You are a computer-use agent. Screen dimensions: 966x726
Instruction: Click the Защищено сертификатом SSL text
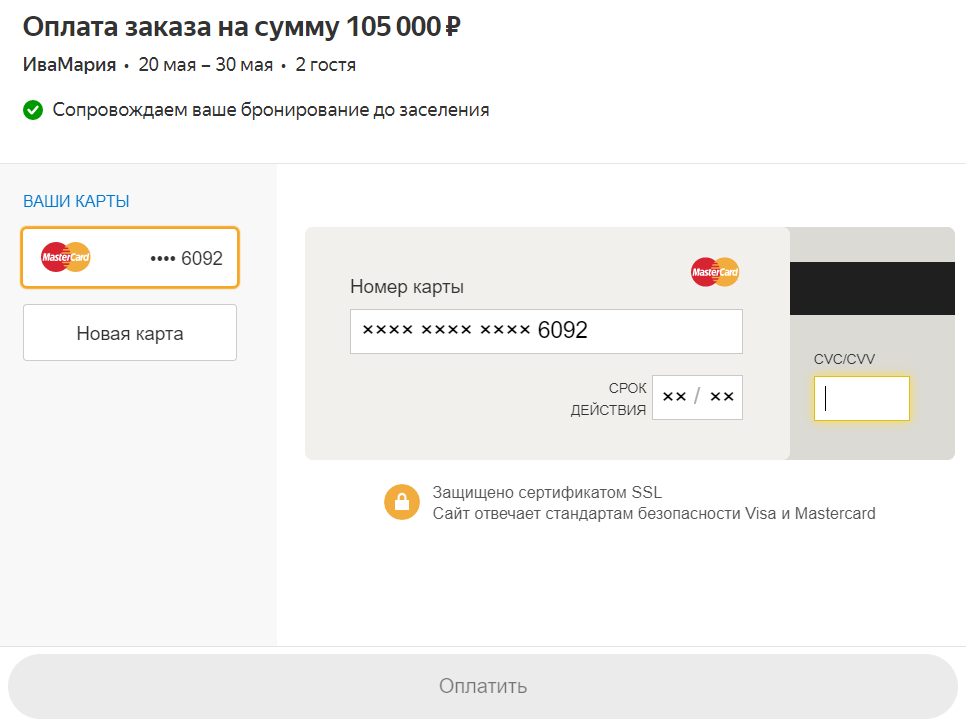[547, 492]
